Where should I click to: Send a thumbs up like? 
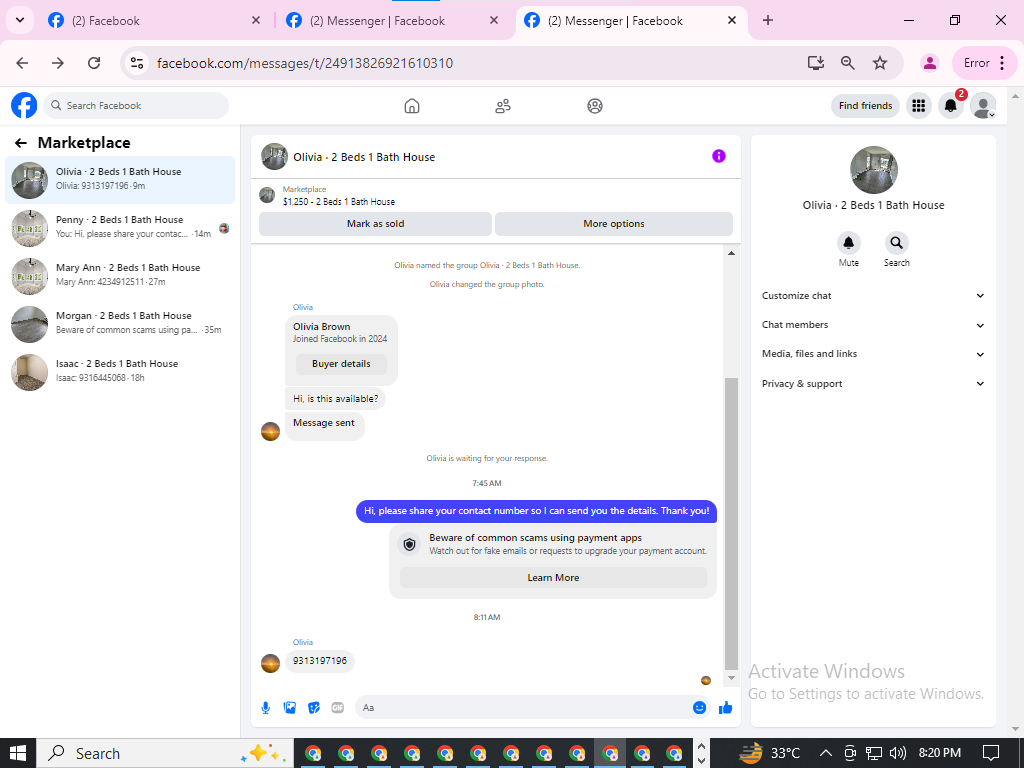[x=725, y=707]
